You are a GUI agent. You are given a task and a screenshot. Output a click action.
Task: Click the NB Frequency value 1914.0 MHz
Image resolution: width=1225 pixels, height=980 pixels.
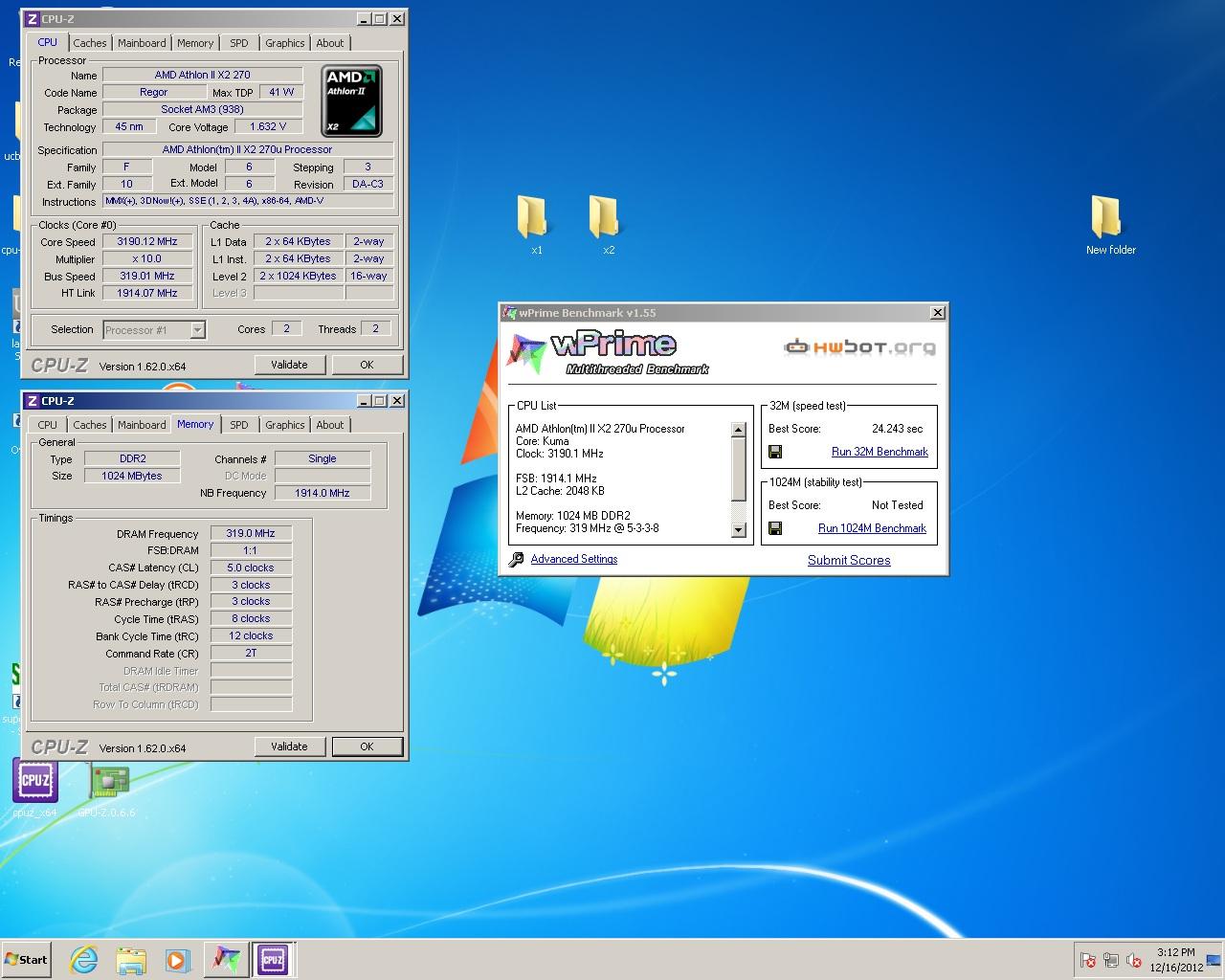click(x=323, y=493)
